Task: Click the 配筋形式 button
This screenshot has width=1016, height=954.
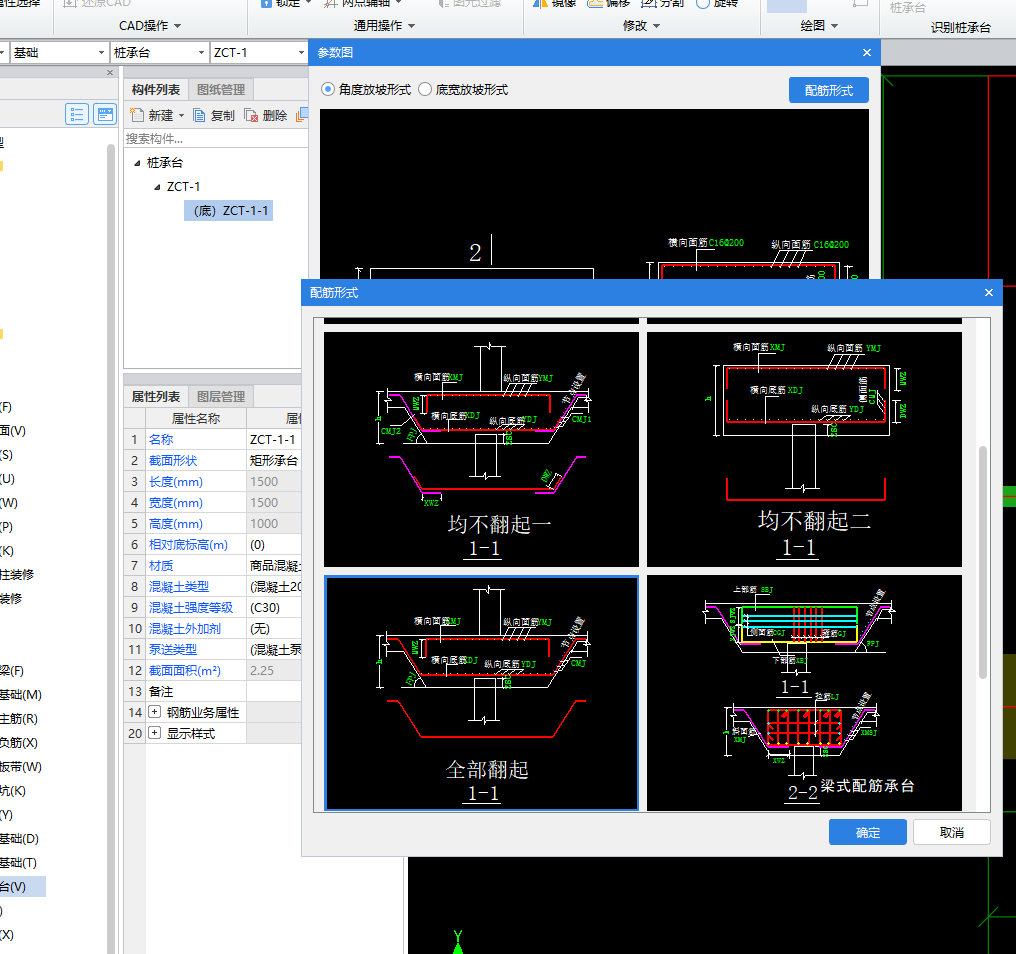Action: [828, 90]
